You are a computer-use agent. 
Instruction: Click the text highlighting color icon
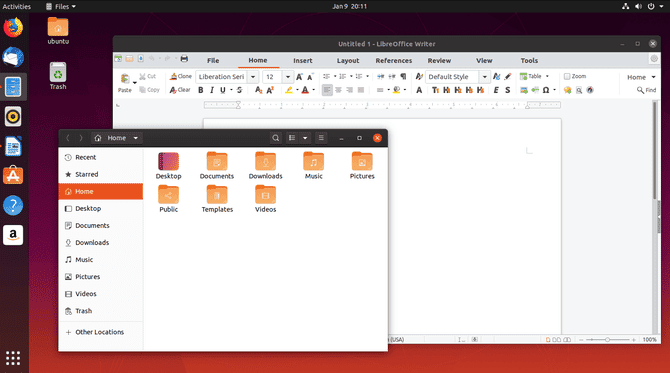(x=289, y=90)
